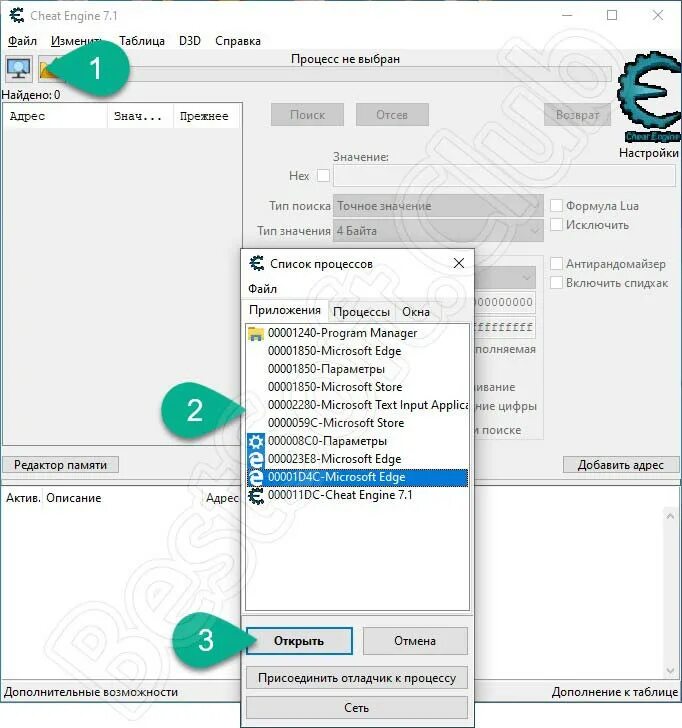Image resolution: width=682 pixels, height=728 pixels.
Task: Click Program Manager folder icon in process list
Action: (256, 333)
